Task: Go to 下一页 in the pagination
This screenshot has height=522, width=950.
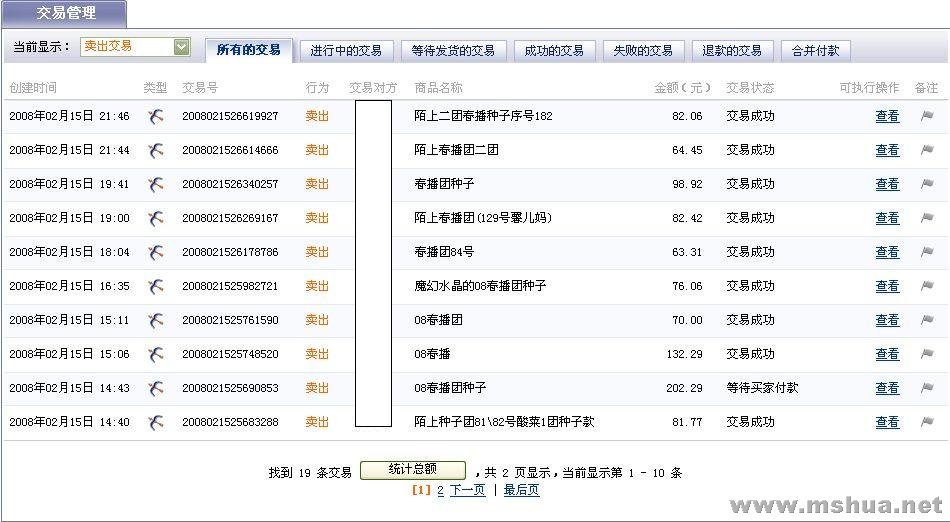Action: click(467, 490)
